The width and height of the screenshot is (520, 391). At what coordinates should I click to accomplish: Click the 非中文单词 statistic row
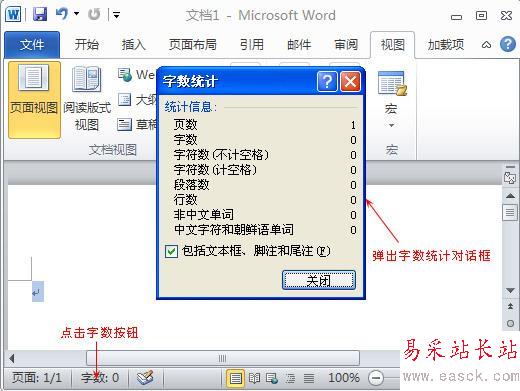point(265,215)
